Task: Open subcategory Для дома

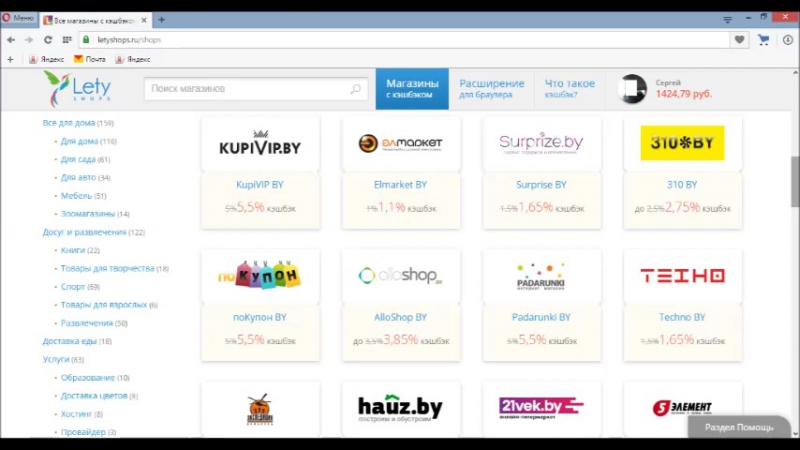Action: (79, 141)
